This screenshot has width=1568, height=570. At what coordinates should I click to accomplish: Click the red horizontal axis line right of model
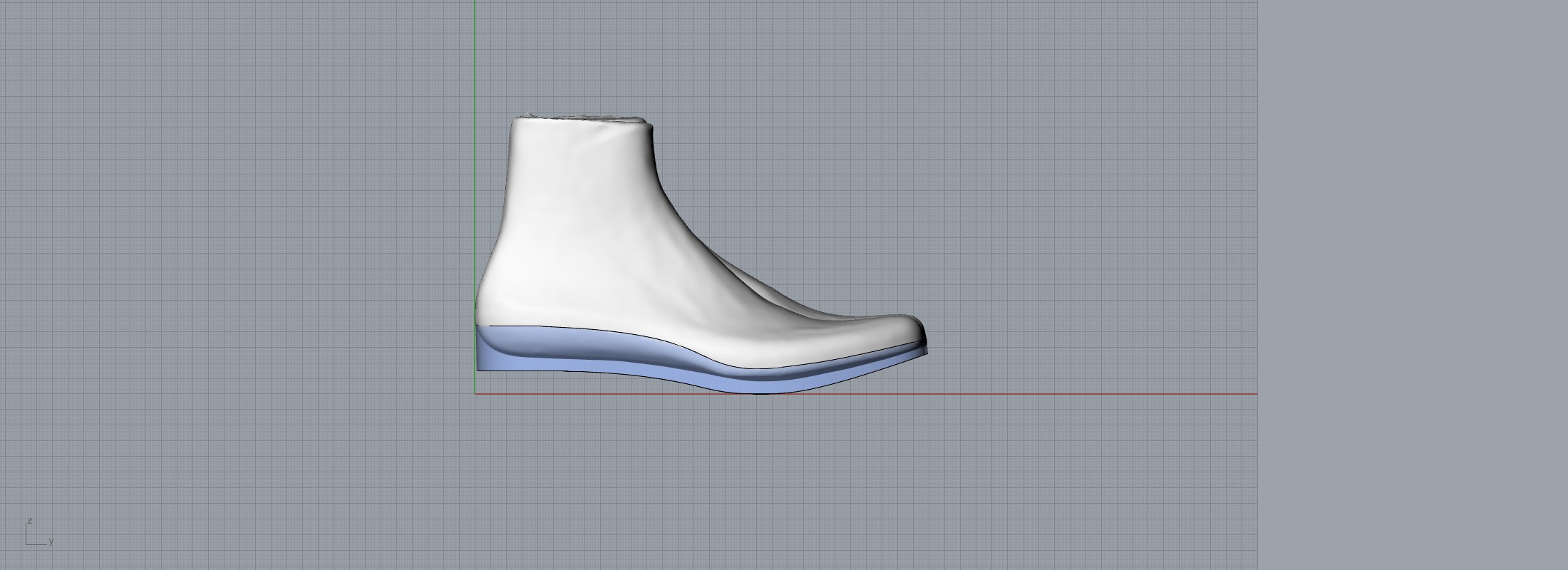tap(1069, 393)
